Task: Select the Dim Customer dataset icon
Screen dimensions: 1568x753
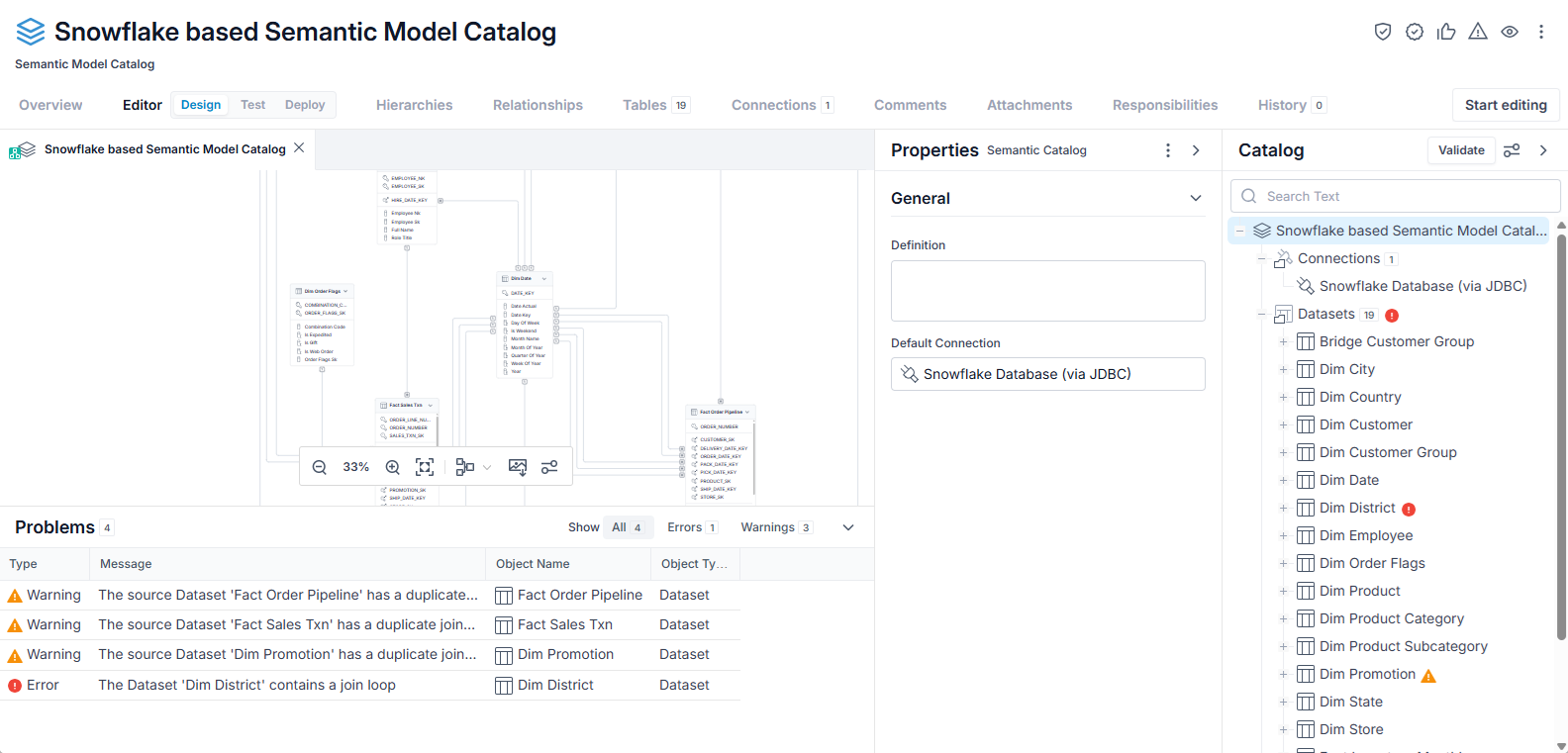Action: click(x=1306, y=424)
